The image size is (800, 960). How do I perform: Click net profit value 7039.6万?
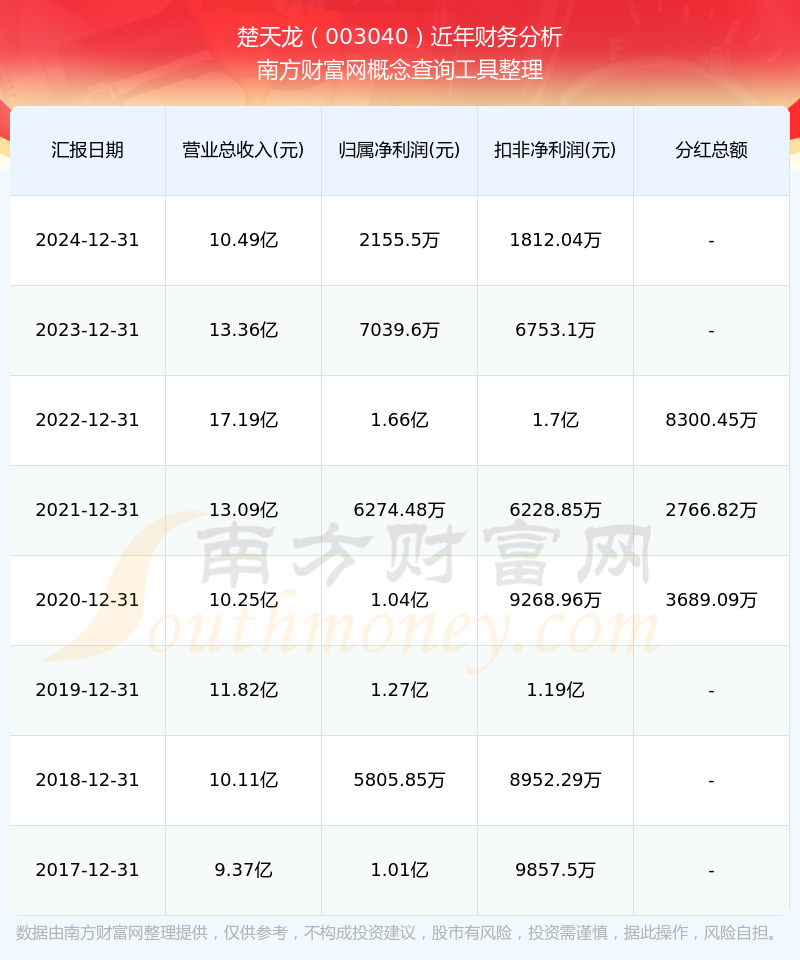click(x=400, y=330)
